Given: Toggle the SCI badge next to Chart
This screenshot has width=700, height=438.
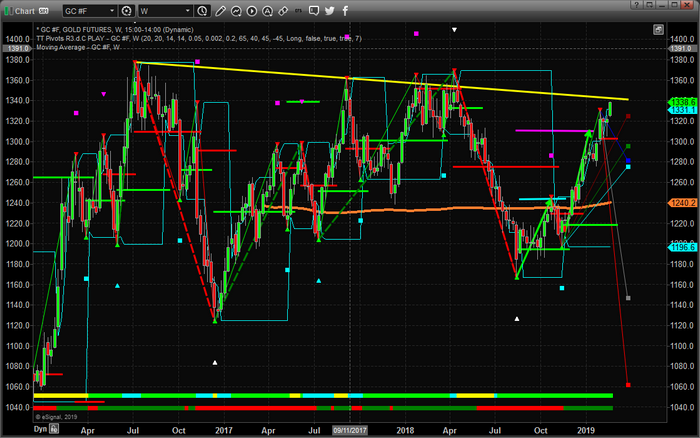Looking at the screenshot, I should click(42, 12).
